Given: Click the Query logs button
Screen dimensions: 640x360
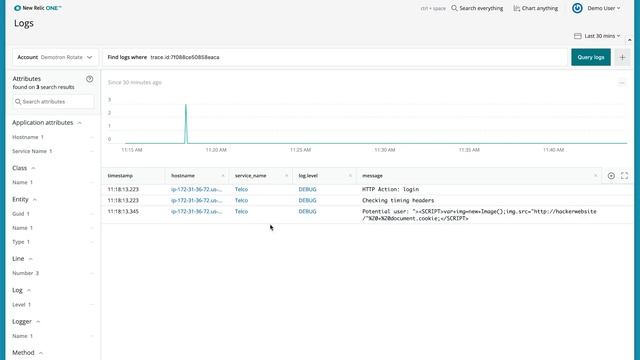Looking at the screenshot, I should pyautogui.click(x=591, y=57).
